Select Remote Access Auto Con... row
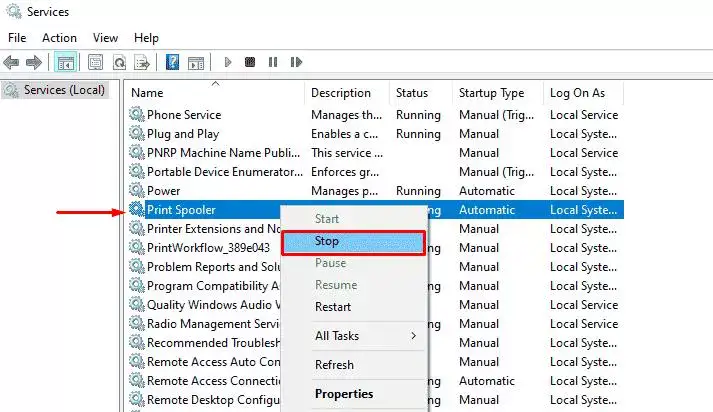The image size is (713, 412). tap(376, 362)
